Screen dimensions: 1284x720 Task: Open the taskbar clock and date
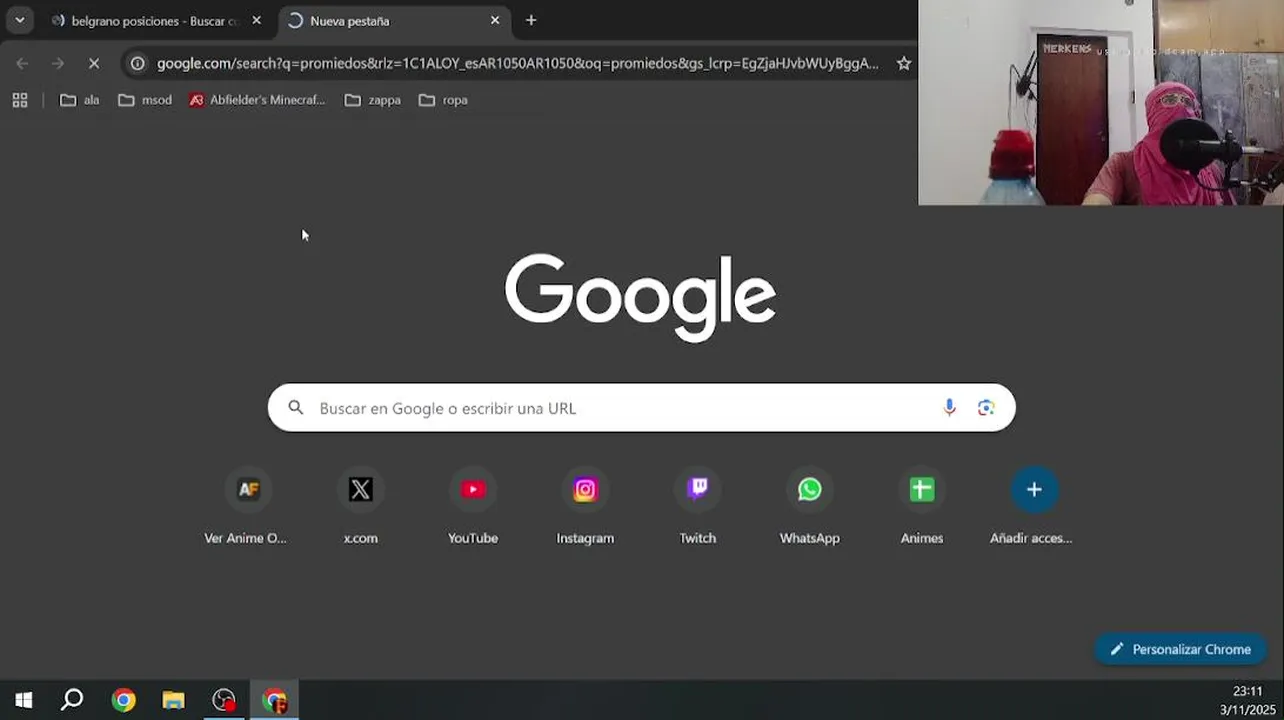1246,700
